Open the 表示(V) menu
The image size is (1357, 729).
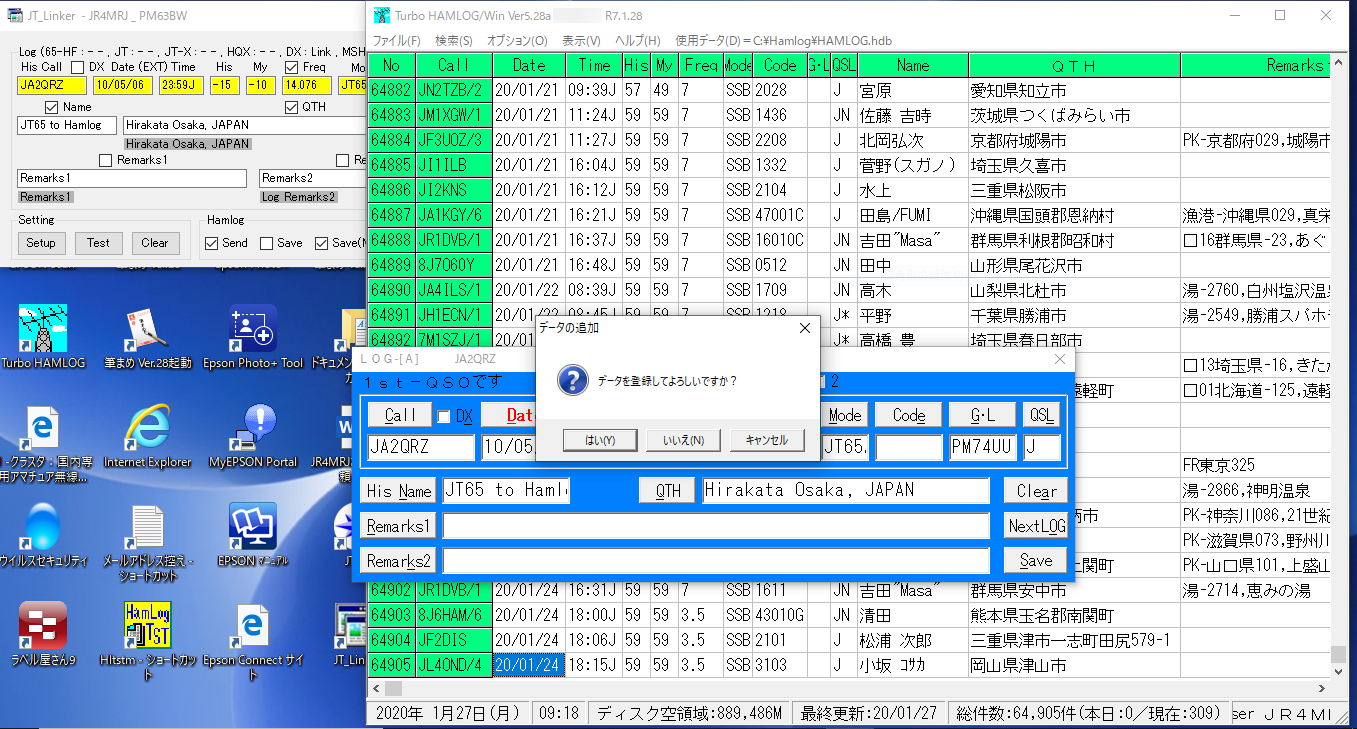pyautogui.click(x=581, y=41)
